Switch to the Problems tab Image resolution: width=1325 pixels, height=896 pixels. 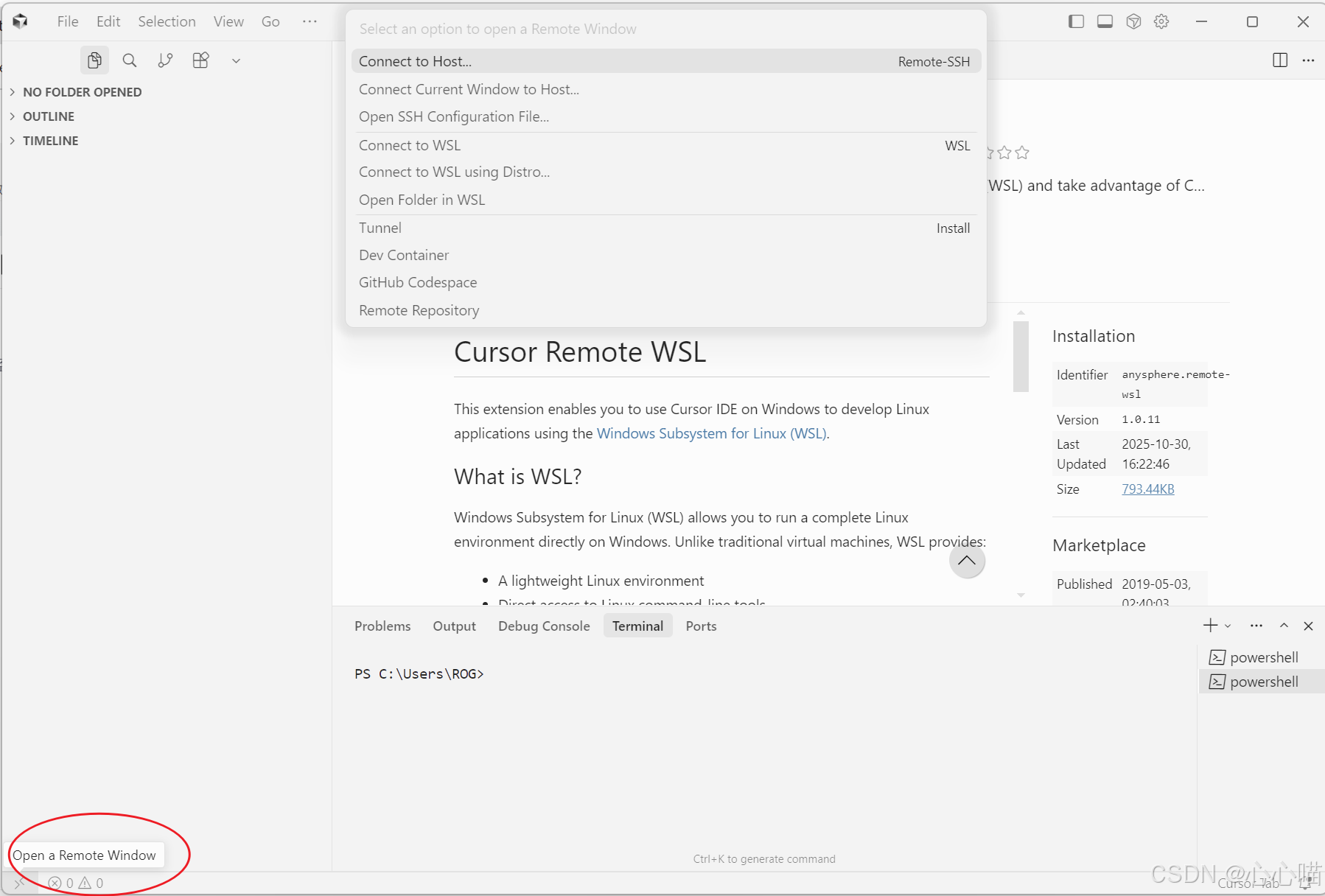coord(382,626)
